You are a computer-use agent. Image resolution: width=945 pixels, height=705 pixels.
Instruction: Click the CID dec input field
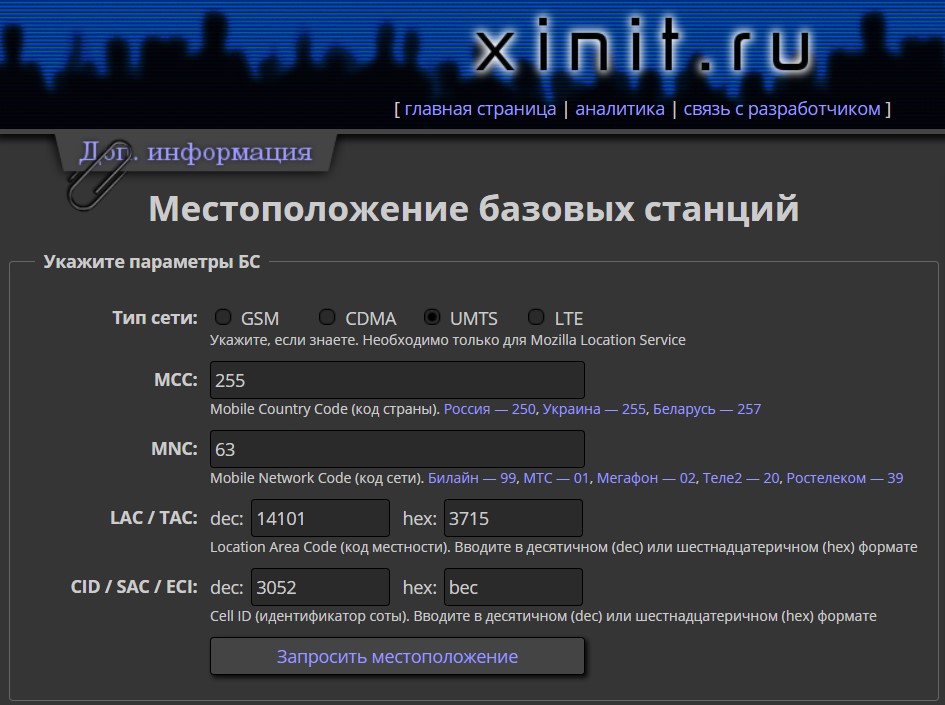coord(320,587)
